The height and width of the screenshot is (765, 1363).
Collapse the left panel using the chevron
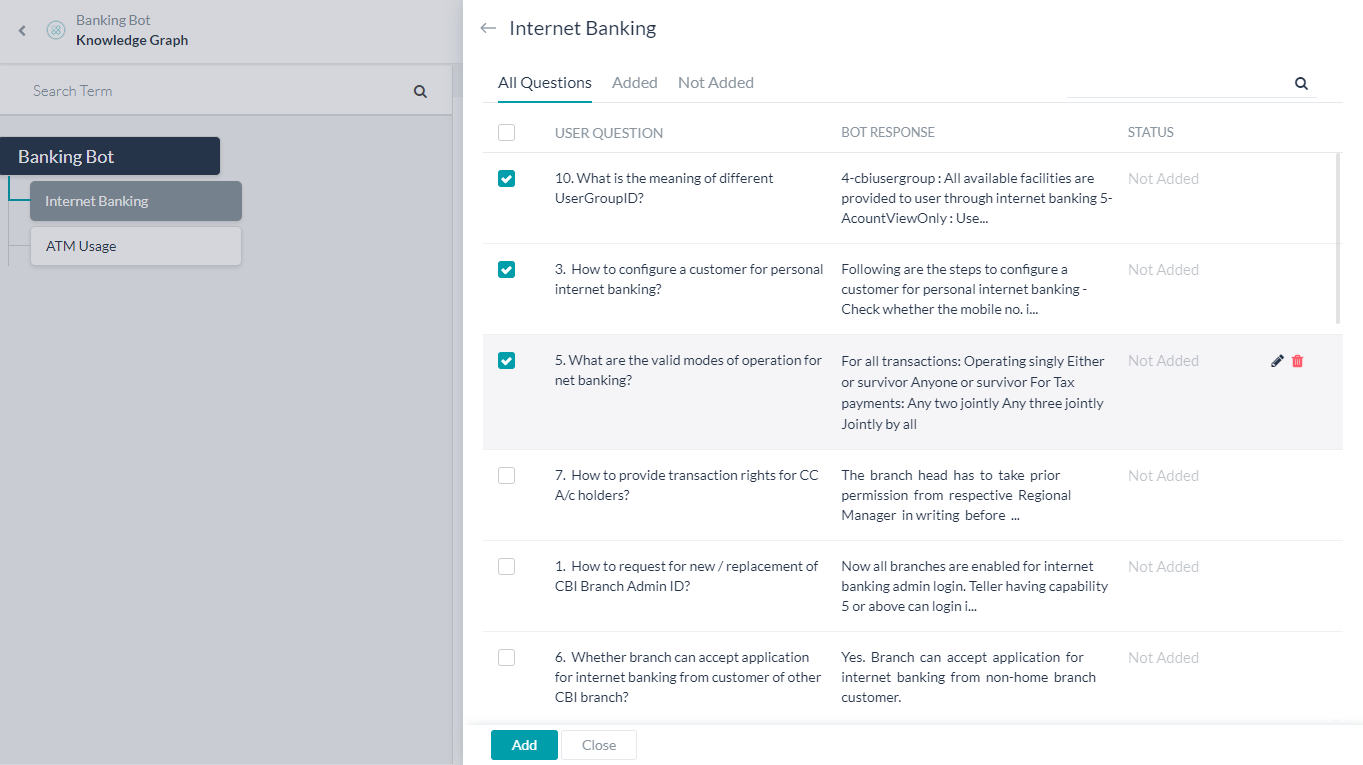(21, 30)
